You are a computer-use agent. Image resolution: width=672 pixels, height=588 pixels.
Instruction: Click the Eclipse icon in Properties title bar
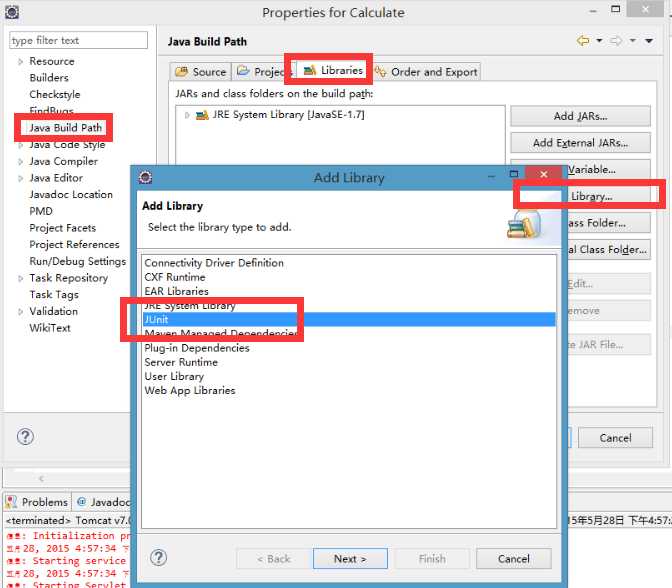click(12, 12)
